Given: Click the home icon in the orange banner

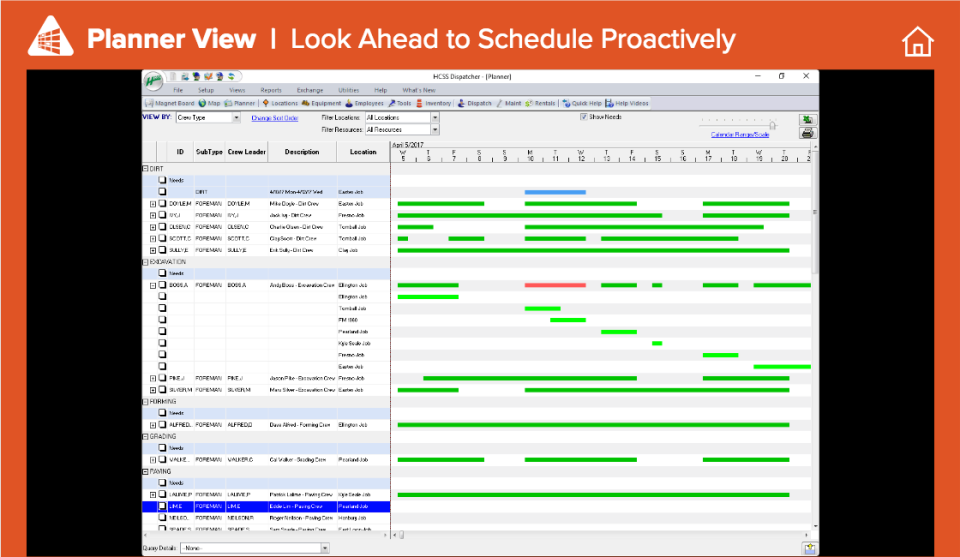Looking at the screenshot, I should click(x=917, y=41).
